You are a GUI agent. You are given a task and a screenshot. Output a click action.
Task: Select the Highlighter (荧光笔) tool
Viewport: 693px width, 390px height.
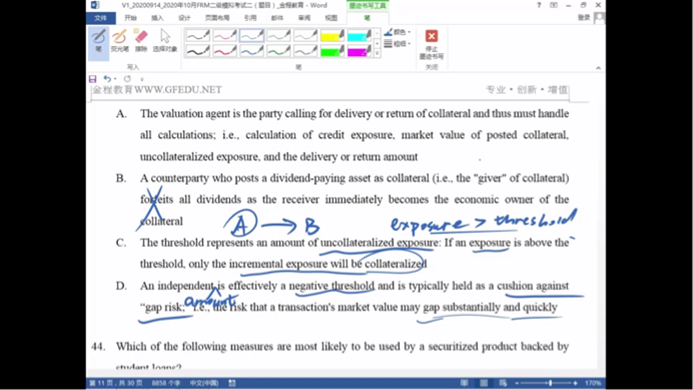point(120,41)
